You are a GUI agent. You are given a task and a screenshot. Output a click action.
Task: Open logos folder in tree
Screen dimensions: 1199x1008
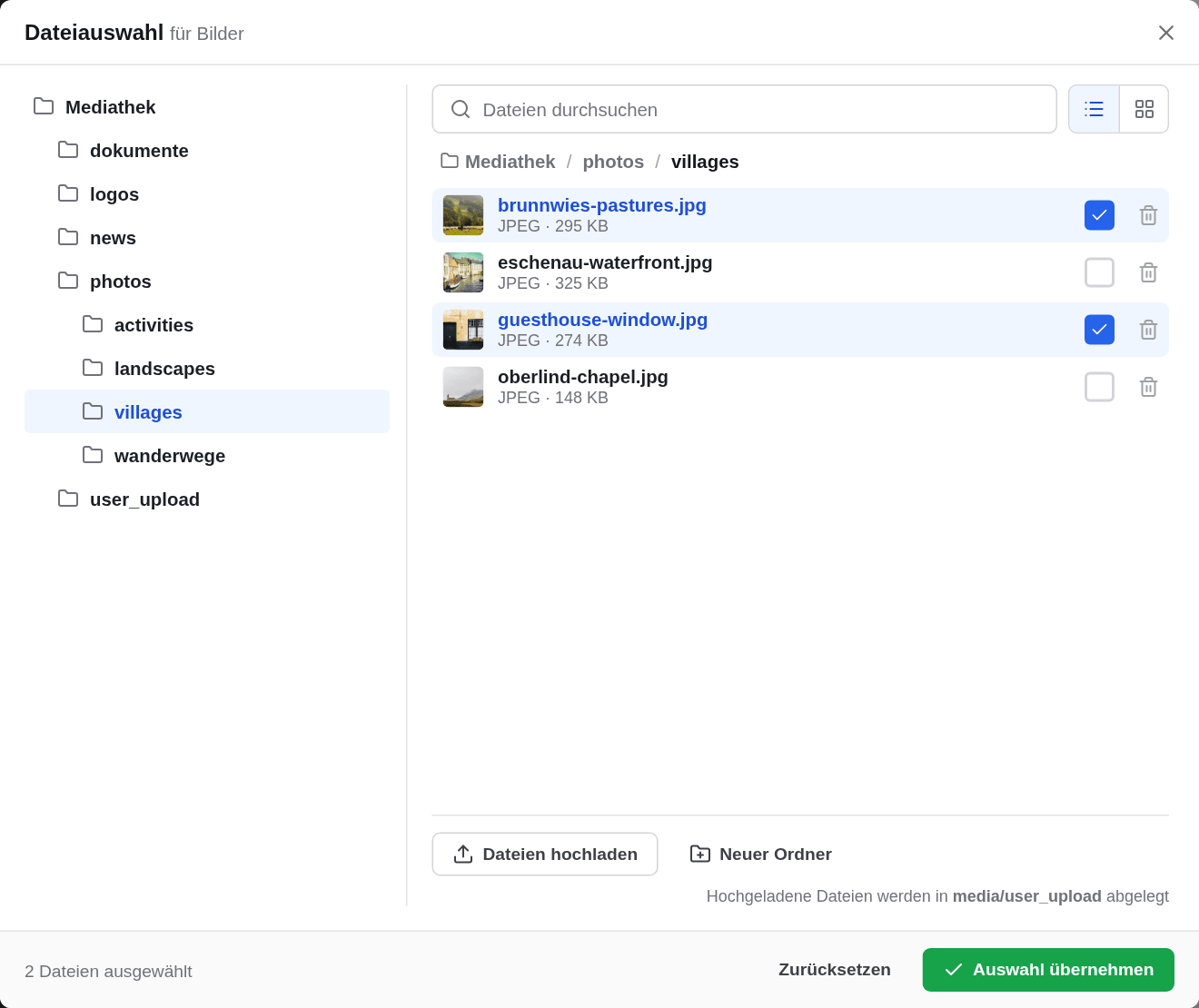207,194
